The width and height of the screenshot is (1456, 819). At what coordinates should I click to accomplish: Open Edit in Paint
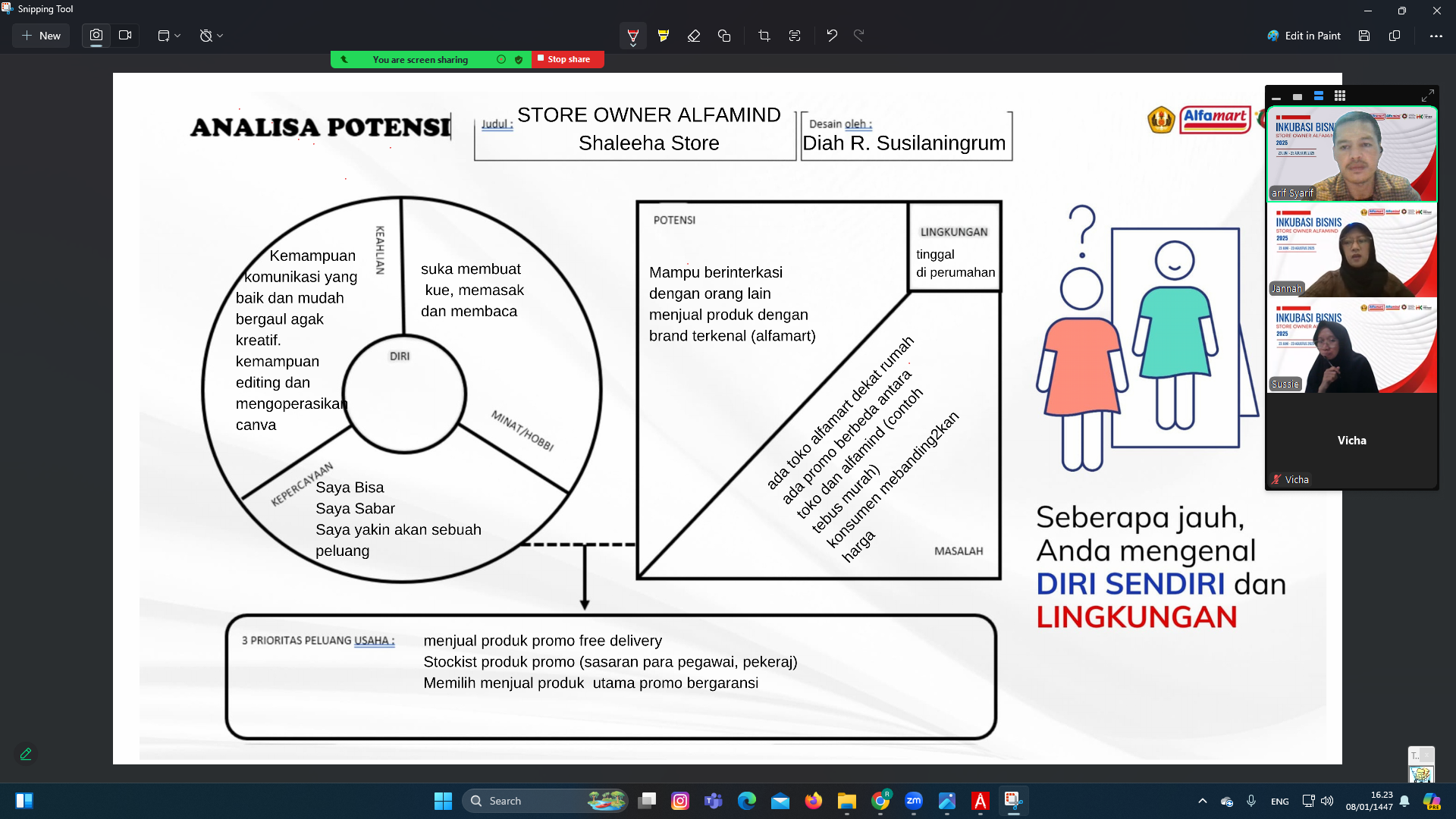point(1304,36)
